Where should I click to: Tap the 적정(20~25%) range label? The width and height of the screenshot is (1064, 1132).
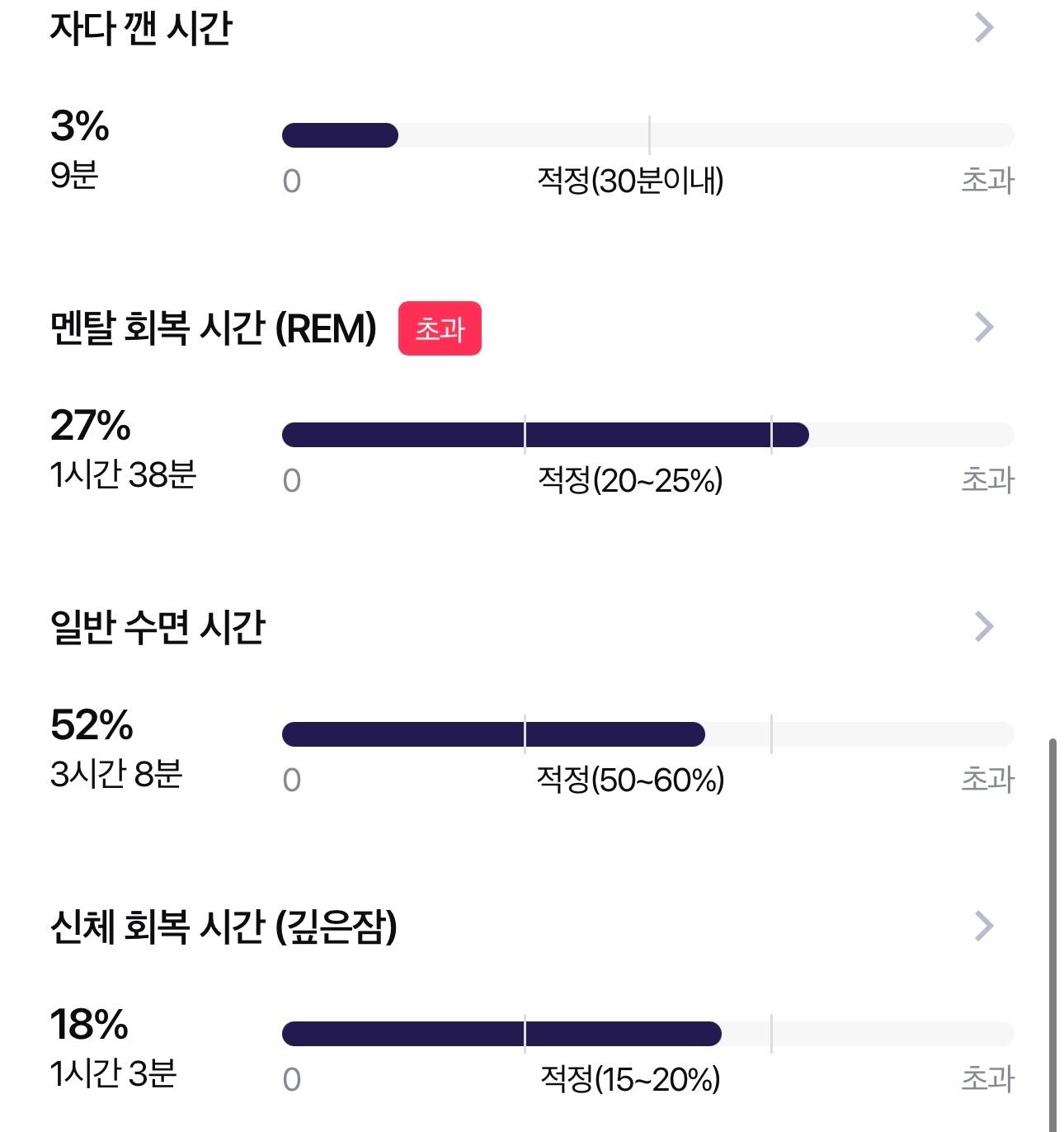[630, 480]
